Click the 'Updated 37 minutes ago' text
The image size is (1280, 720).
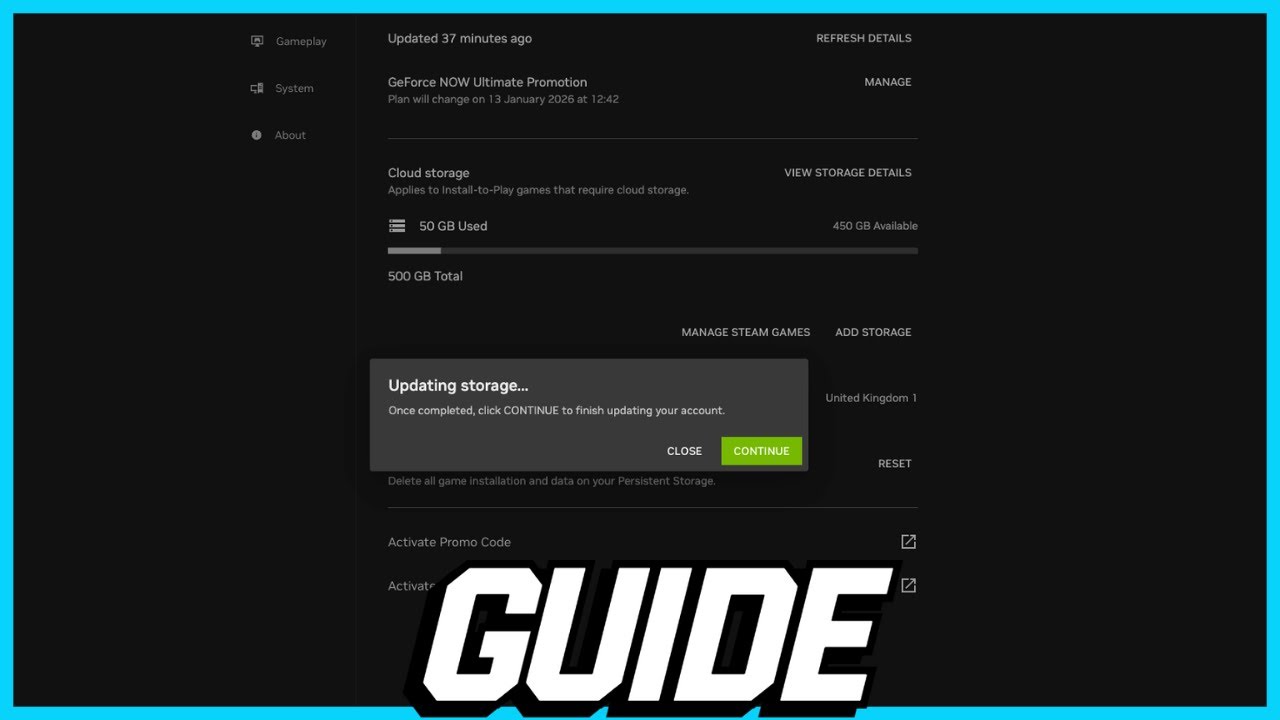(460, 38)
